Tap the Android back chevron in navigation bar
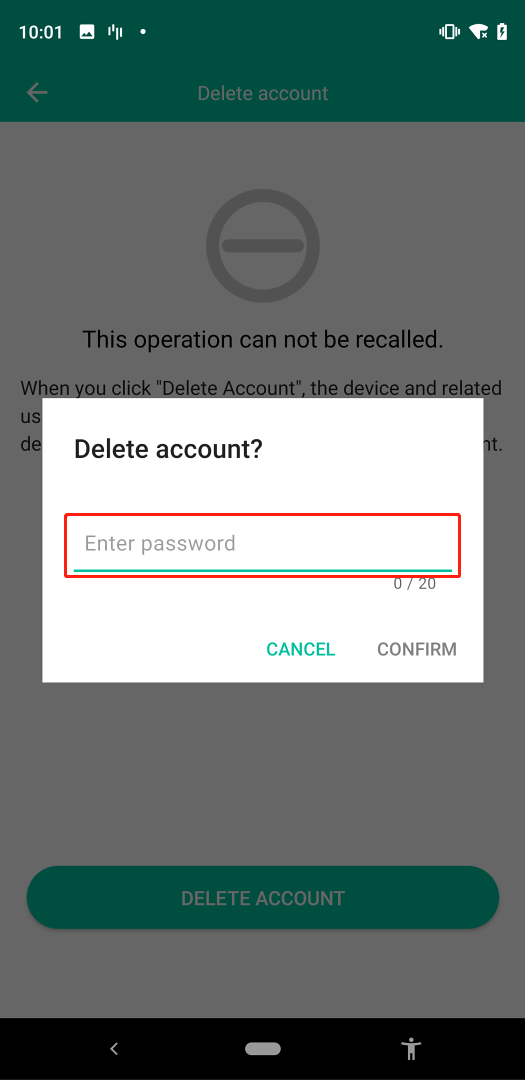Screen dimensions: 525x1080 point(114,1049)
